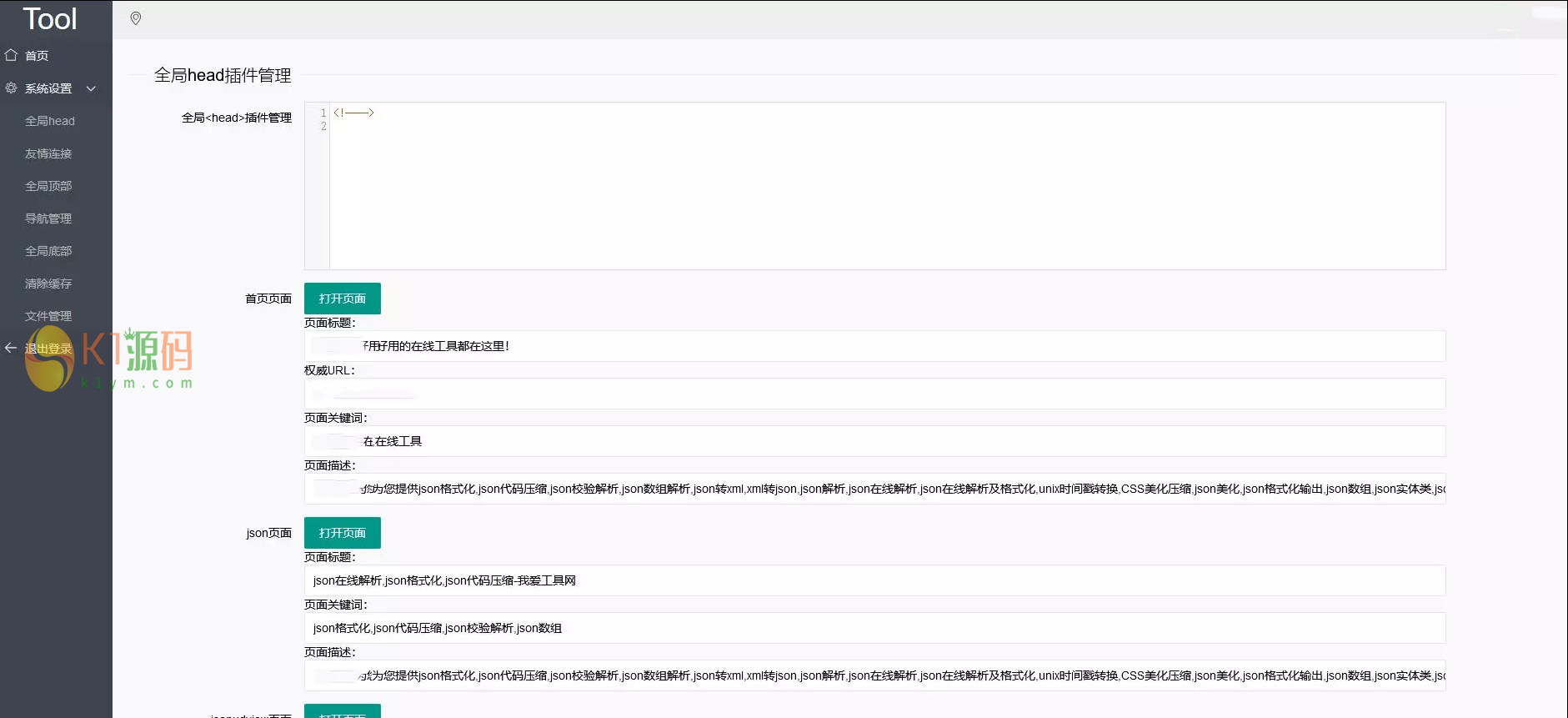Click line number 1 in editor gutter

[x=323, y=113]
